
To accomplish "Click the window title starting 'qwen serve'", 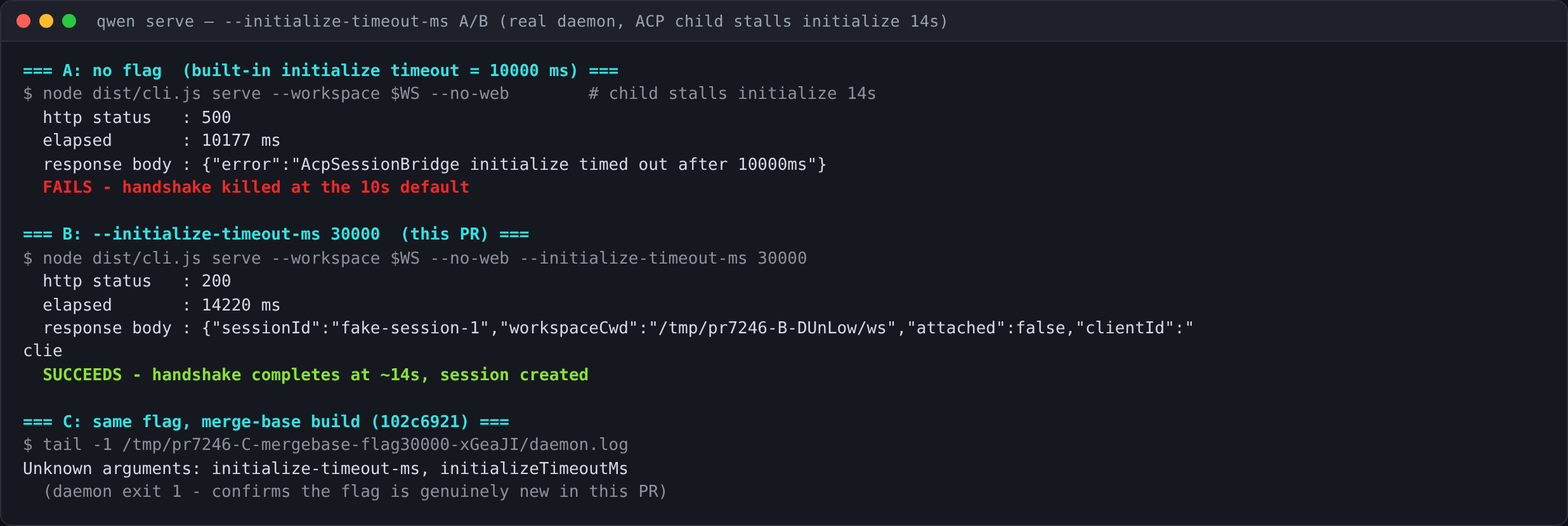I will [521, 22].
